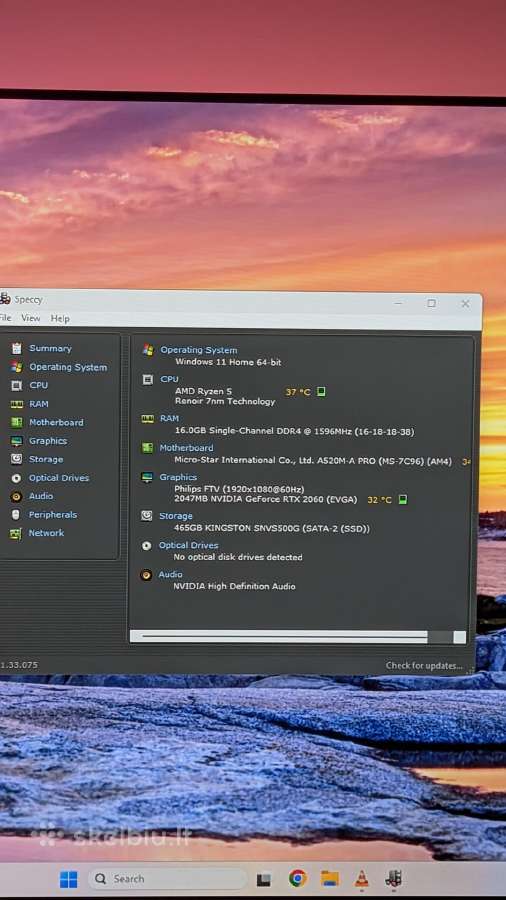Screen dimensions: 506x900
Task: Click the horizontal scrollbar in summary pane
Action: 298,637
